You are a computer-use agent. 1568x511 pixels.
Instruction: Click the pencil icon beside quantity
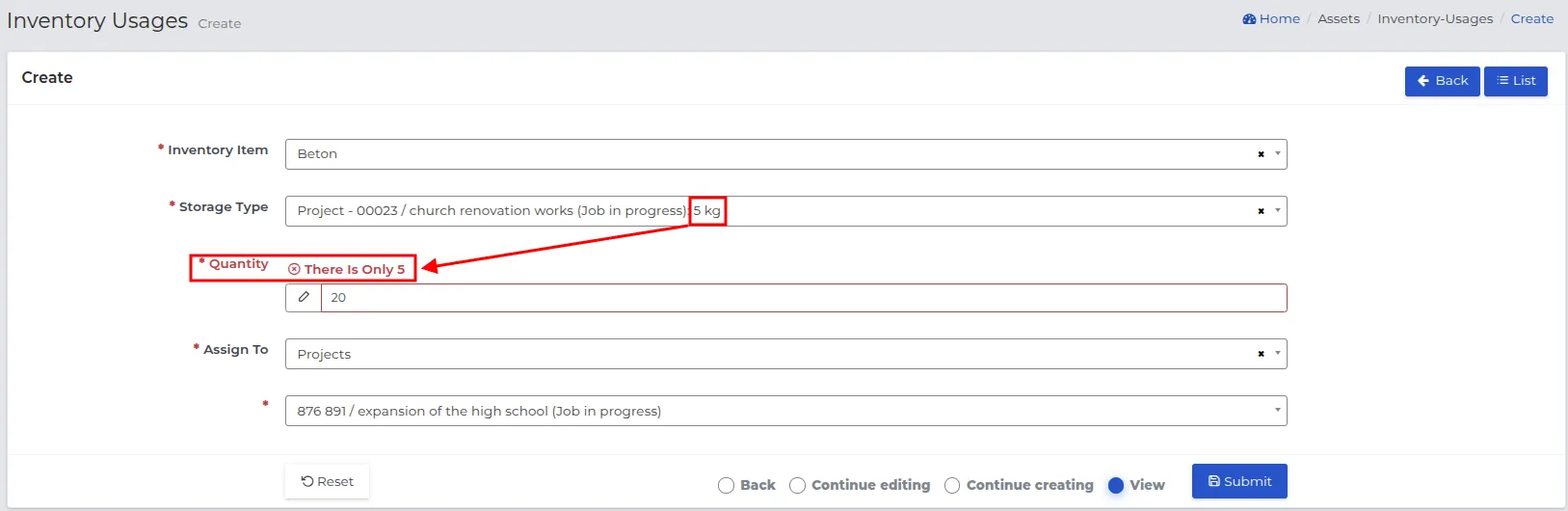click(x=304, y=298)
